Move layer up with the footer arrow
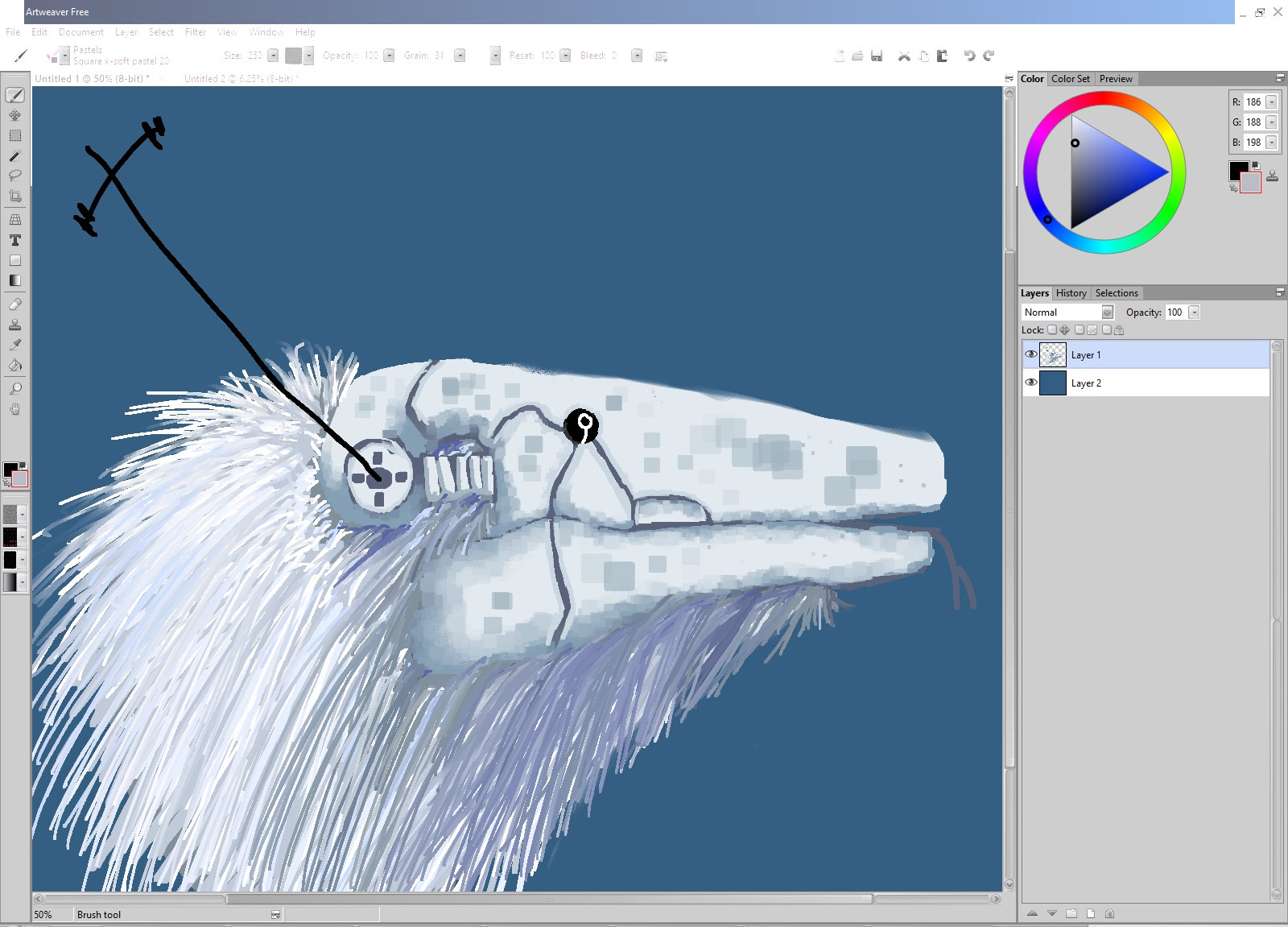1288x927 pixels. (1033, 913)
